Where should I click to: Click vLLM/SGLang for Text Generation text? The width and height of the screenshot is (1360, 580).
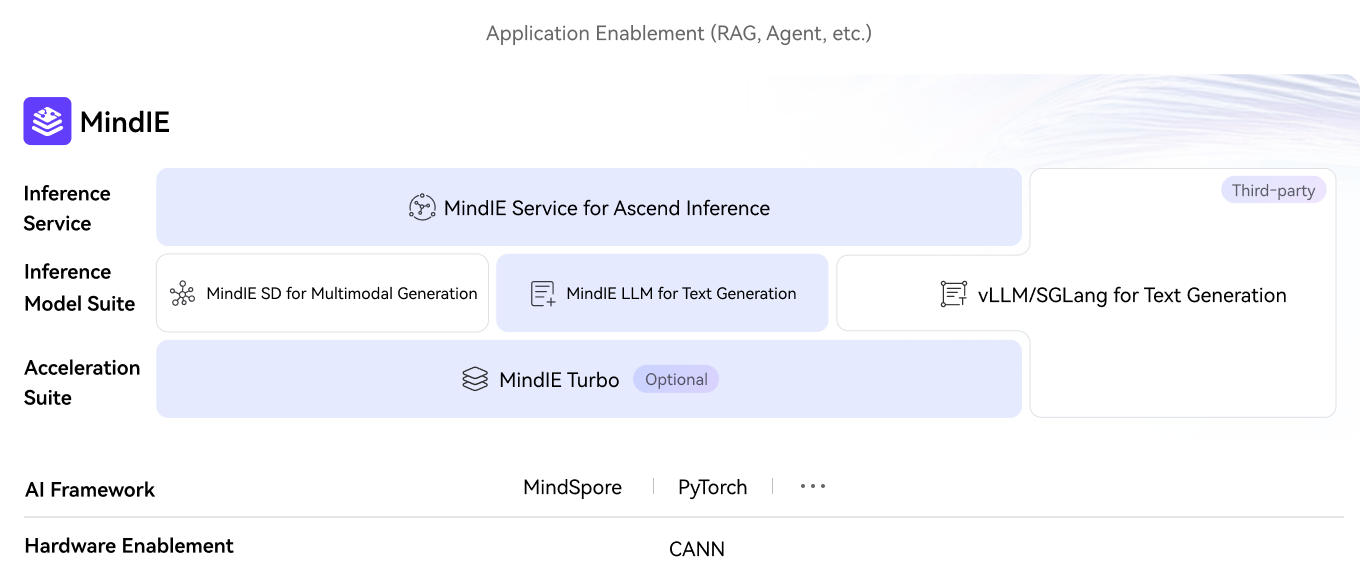point(1131,295)
